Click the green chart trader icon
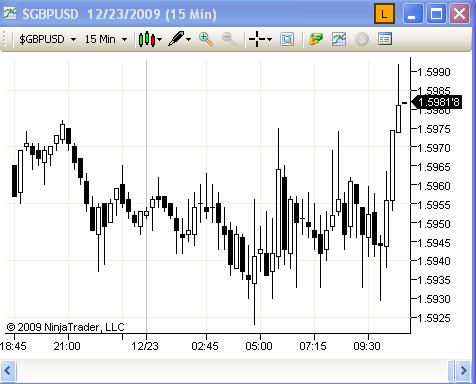The height and width of the screenshot is (384, 476). [315, 39]
